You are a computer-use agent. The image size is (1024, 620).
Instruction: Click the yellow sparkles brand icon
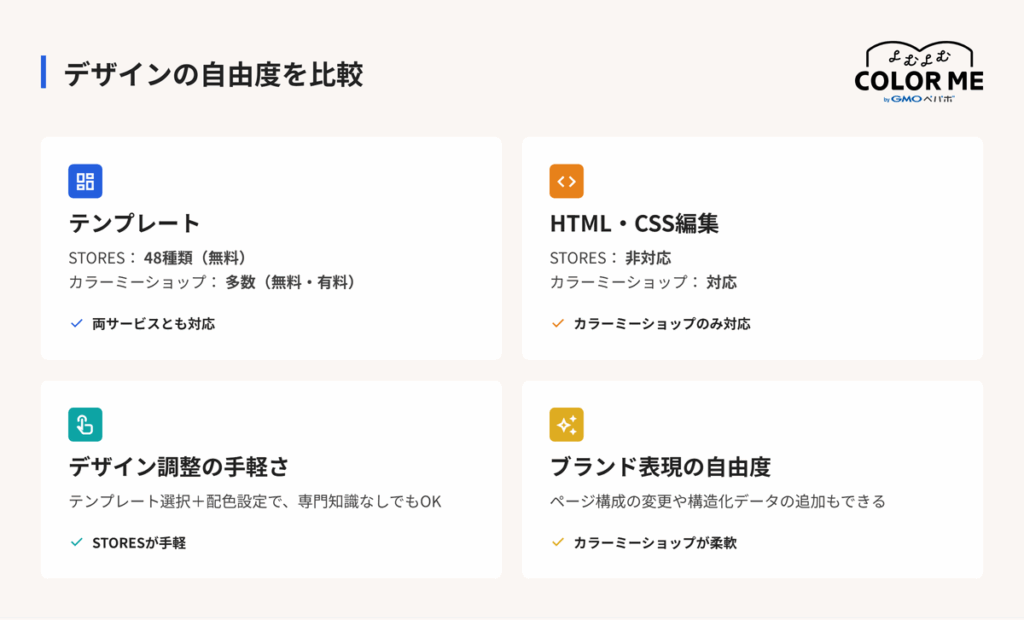pyautogui.click(x=566, y=425)
